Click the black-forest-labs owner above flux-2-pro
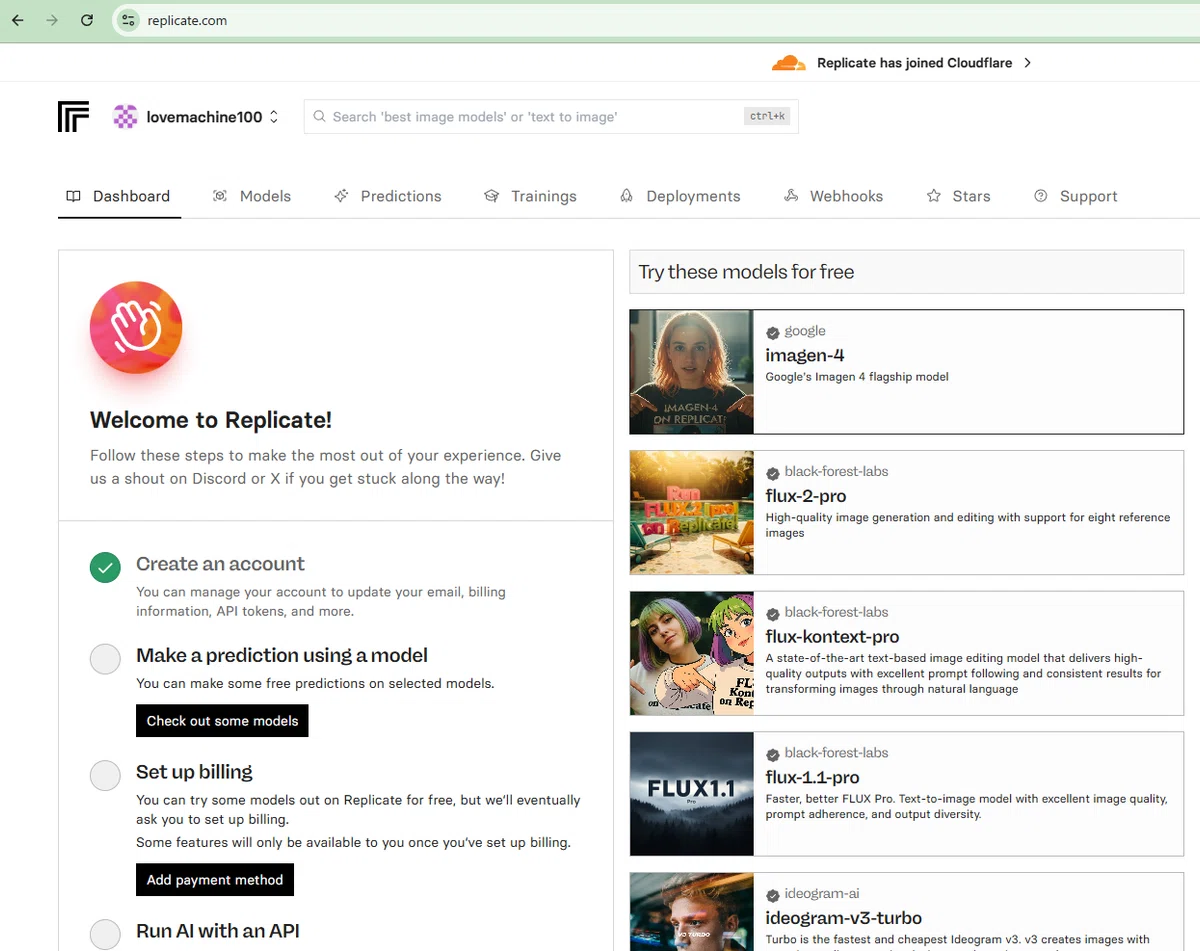1200x951 pixels. 836,472
